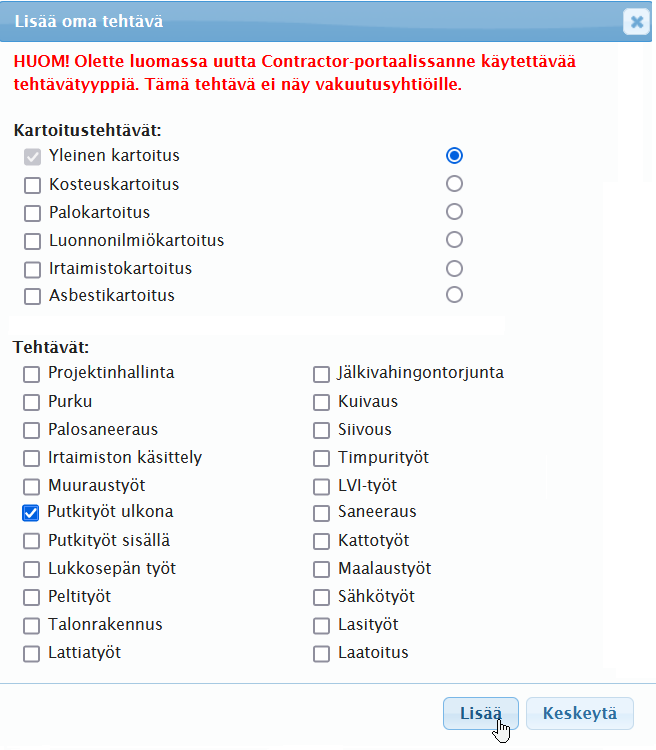Close the Lisää oma tehtävä dialog
This screenshot has width=656, height=750.
(636, 22)
